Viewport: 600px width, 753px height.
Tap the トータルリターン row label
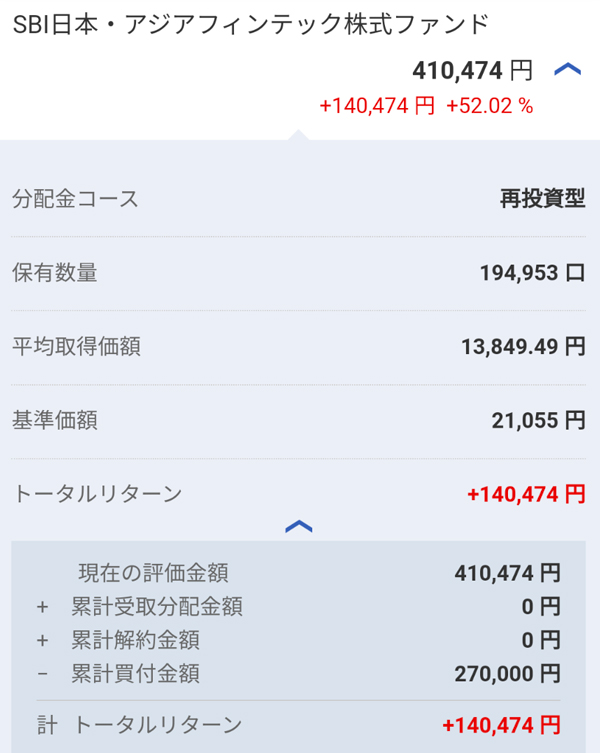pos(97,493)
